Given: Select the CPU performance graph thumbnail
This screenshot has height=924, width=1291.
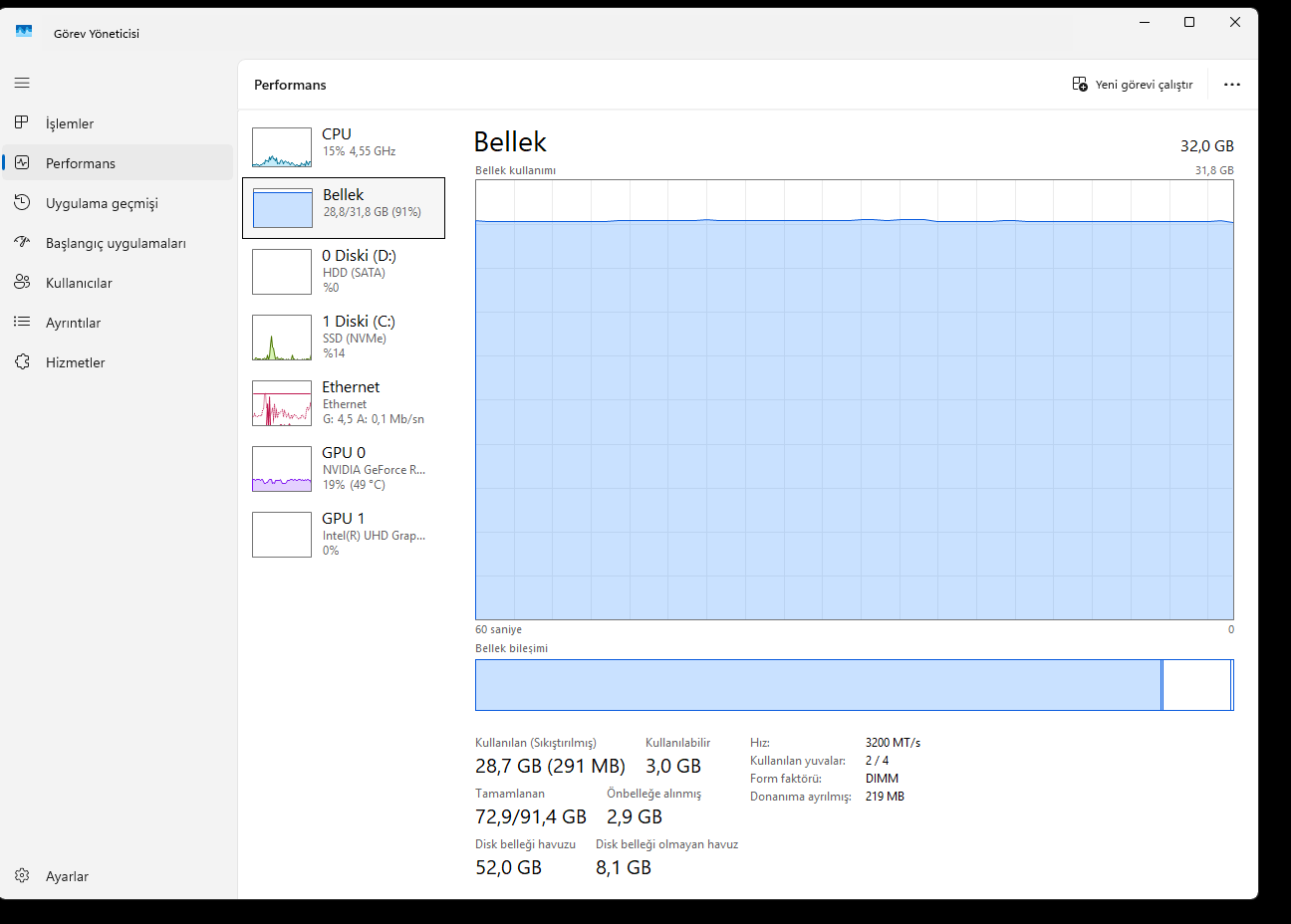Looking at the screenshot, I should pos(282,147).
